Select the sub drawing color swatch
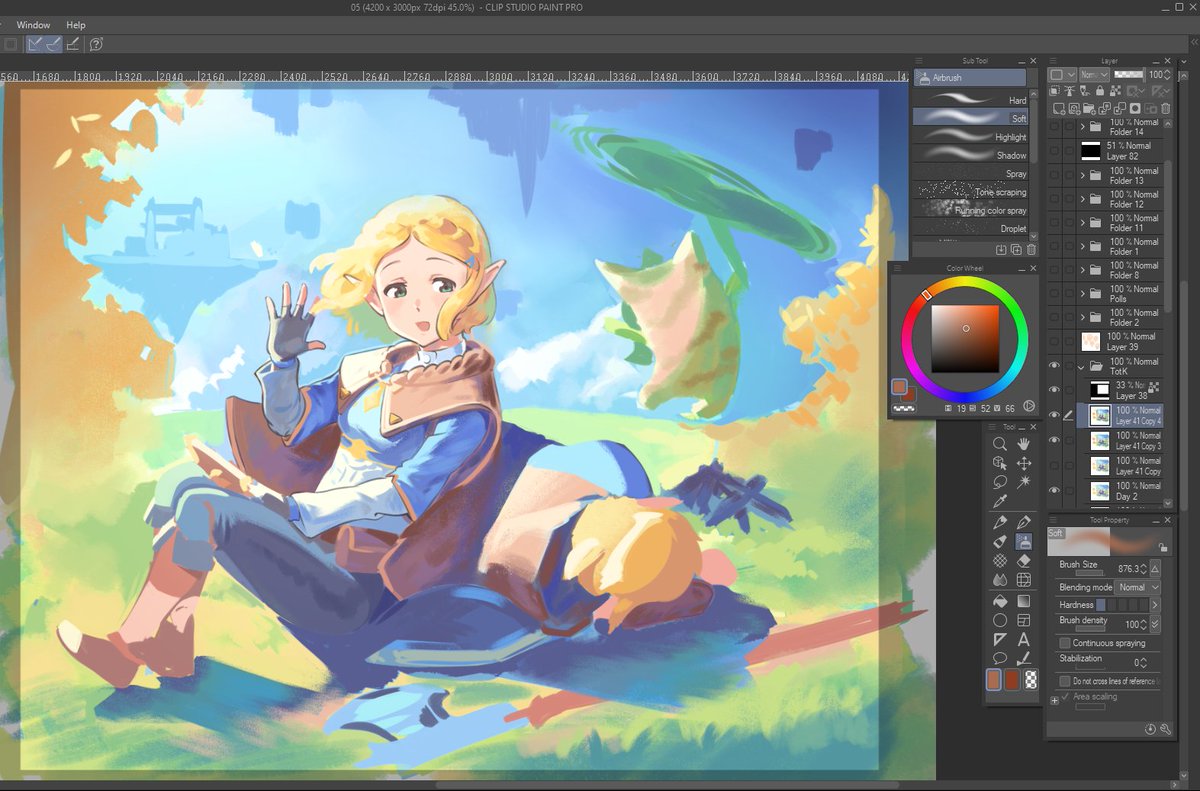The image size is (1200, 791). click(x=1012, y=680)
